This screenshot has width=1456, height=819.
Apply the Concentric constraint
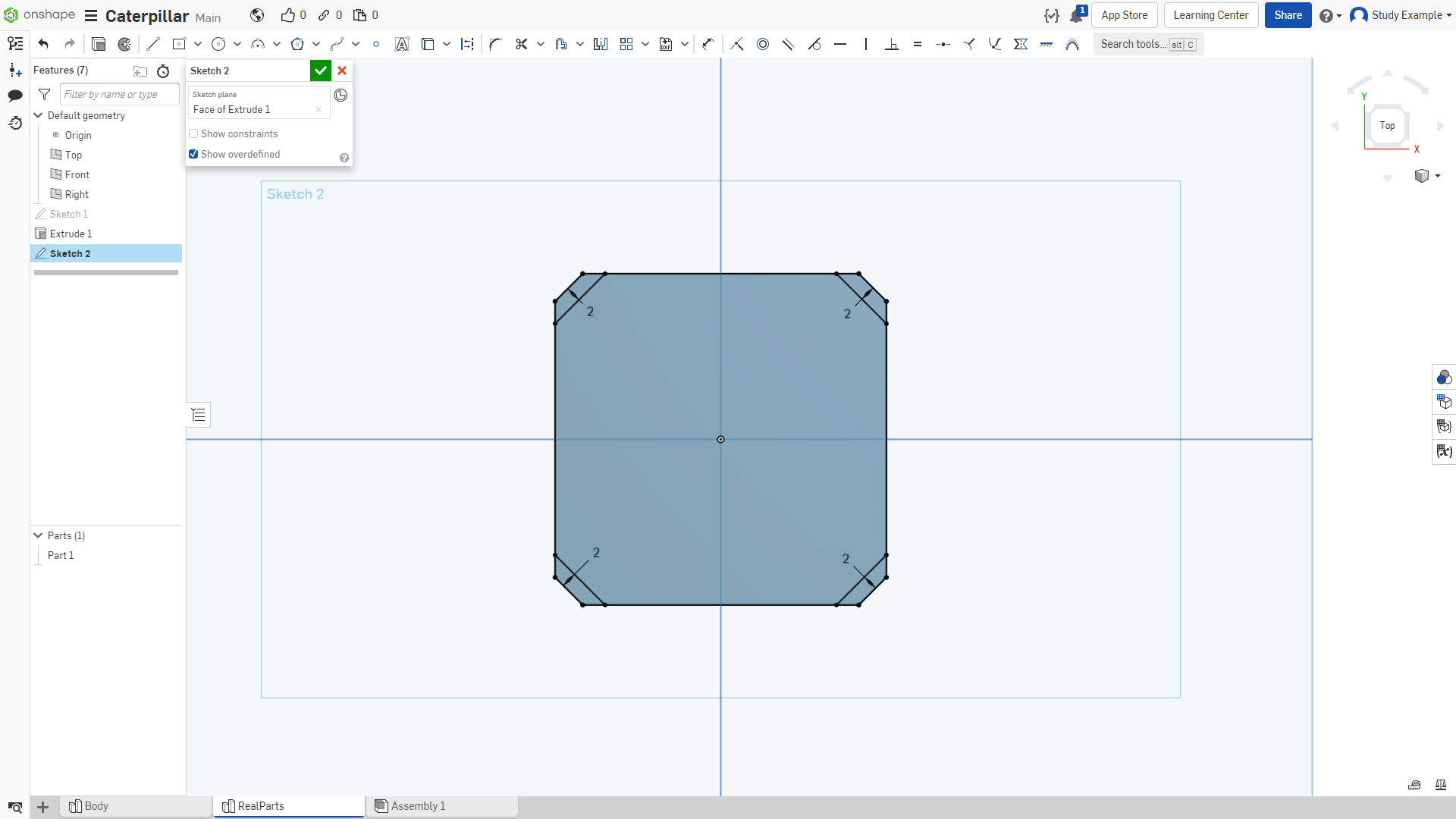(763, 44)
